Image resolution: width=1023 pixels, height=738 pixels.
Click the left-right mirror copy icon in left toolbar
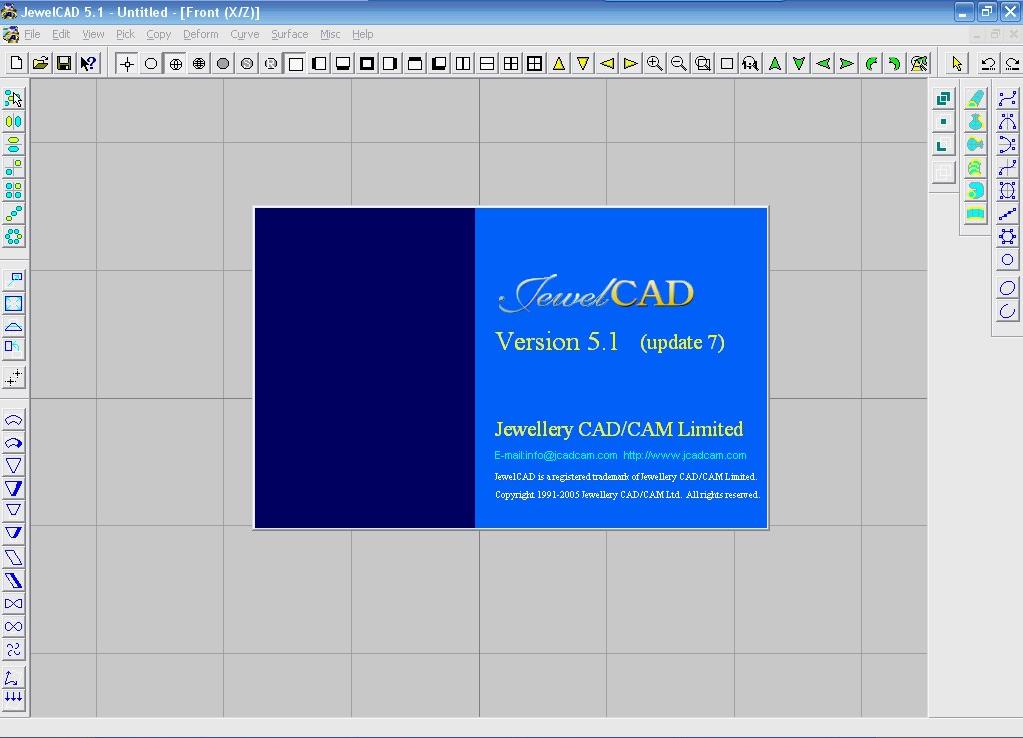click(x=13, y=121)
